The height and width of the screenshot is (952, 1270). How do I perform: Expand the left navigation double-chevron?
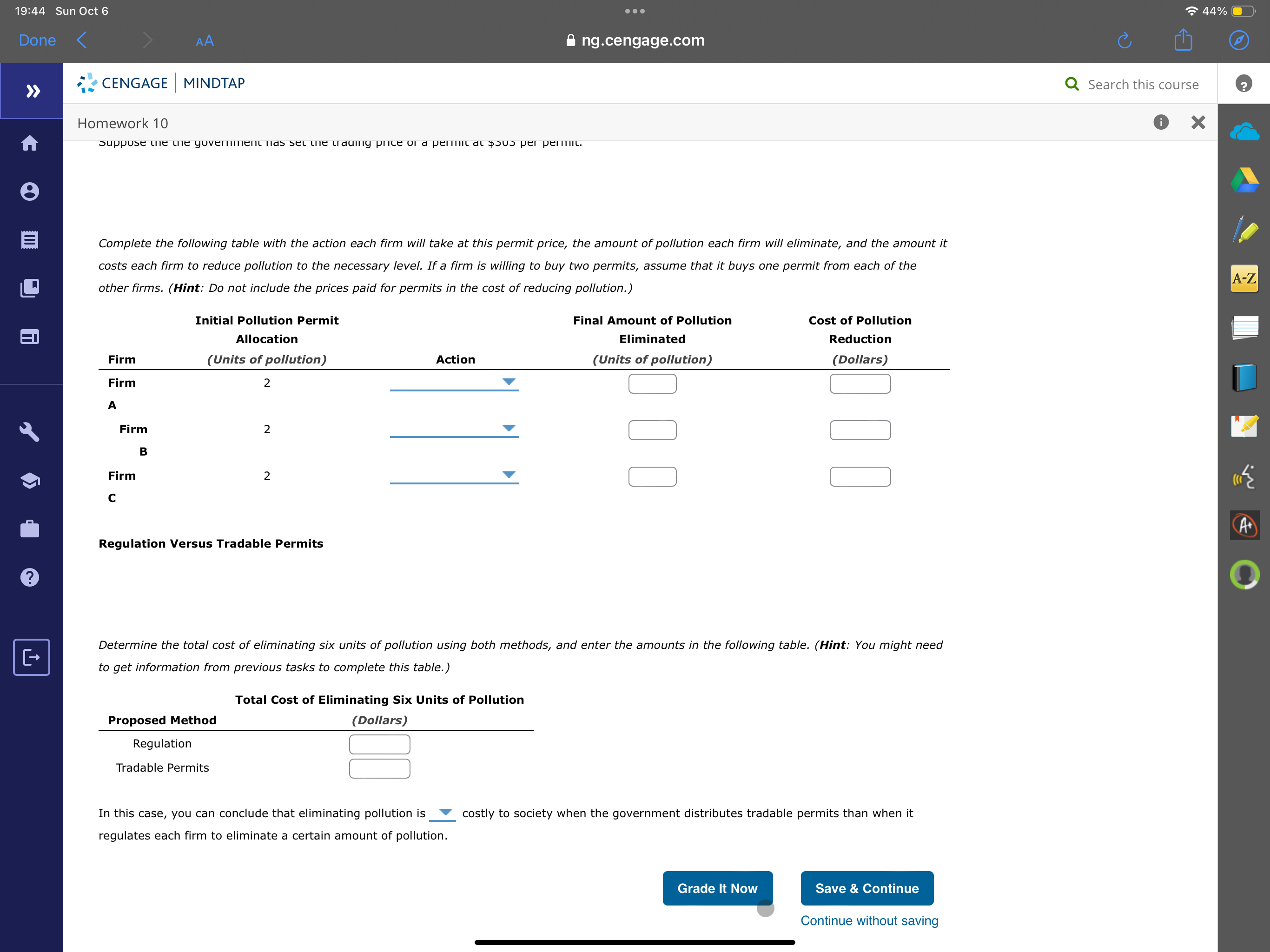pyautogui.click(x=32, y=91)
